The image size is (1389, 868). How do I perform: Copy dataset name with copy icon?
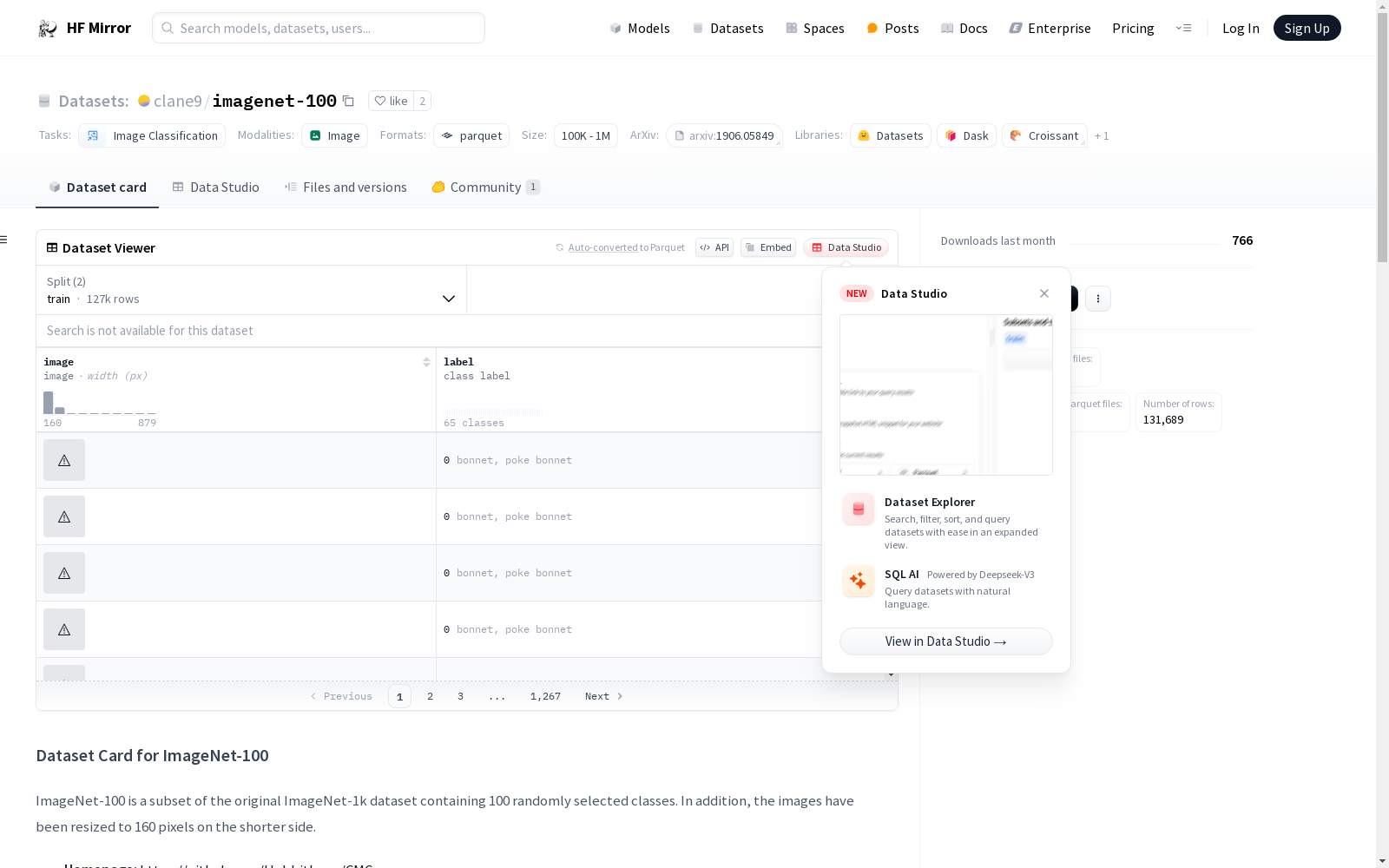(x=348, y=101)
